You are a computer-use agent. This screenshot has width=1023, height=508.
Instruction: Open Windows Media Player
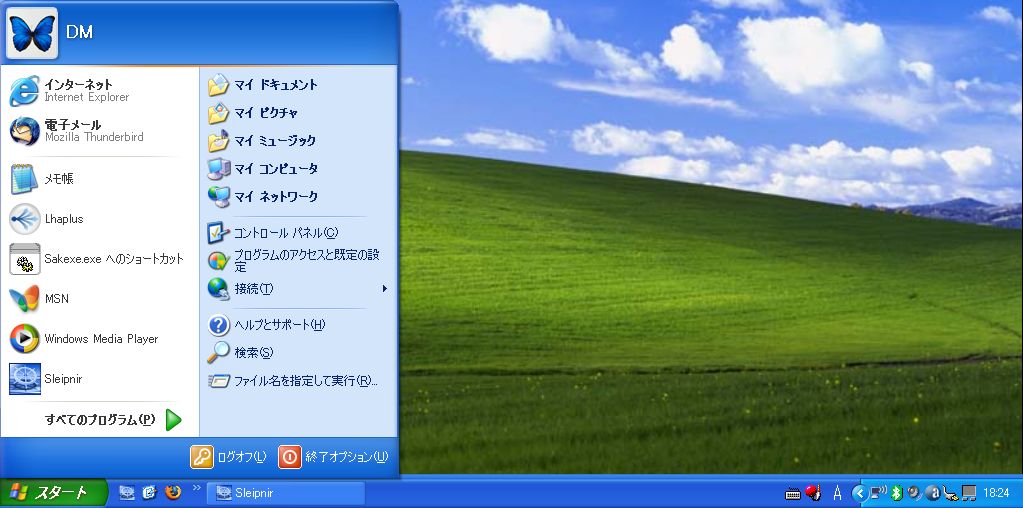[99, 339]
